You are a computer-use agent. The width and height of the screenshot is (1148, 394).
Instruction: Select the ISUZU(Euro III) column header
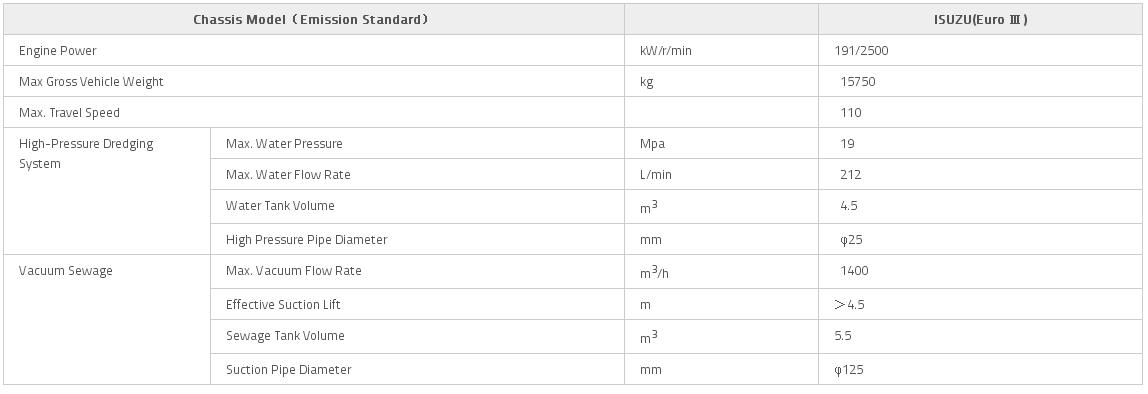(x=981, y=20)
